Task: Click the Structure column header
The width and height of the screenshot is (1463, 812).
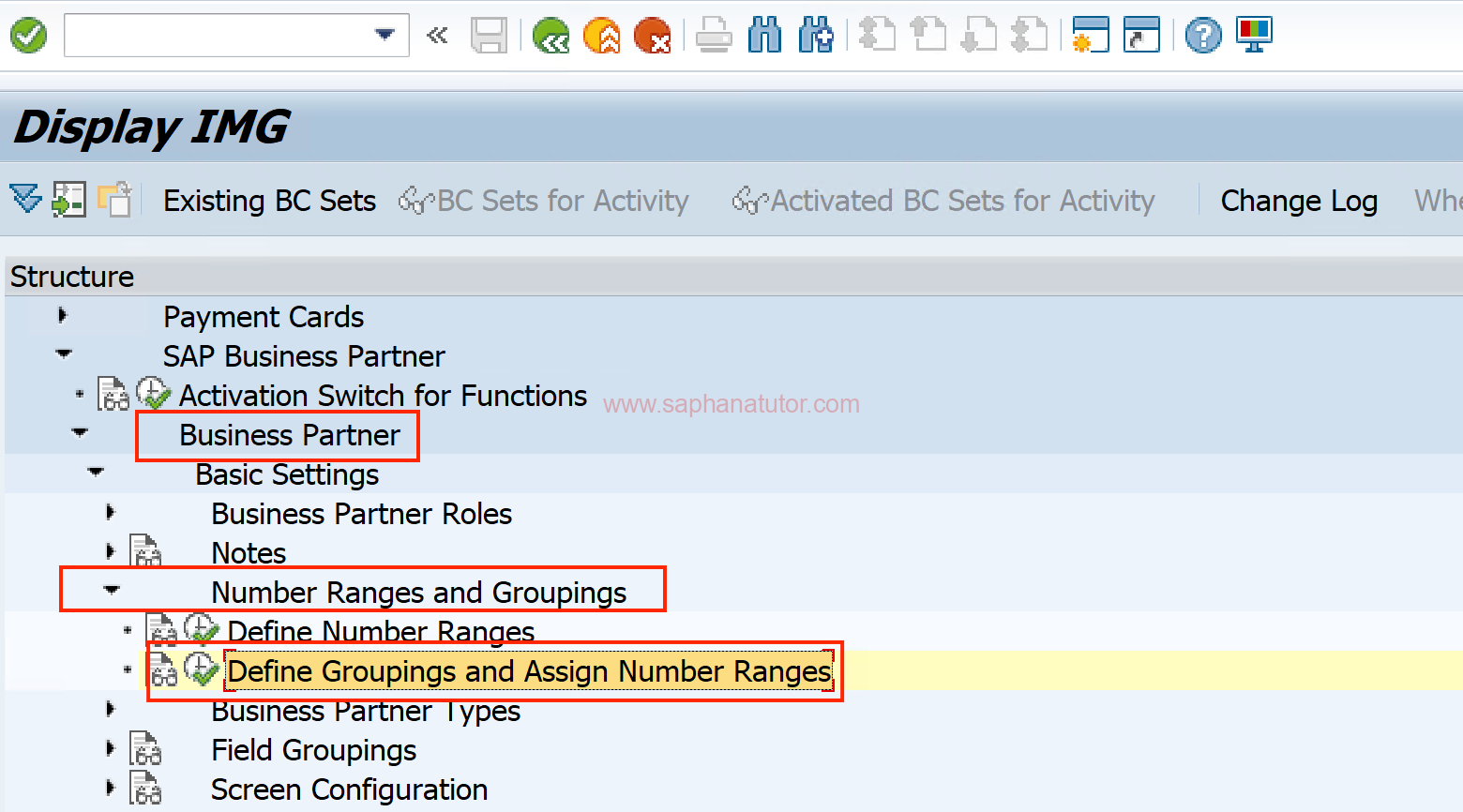Action: pyautogui.click(x=731, y=277)
